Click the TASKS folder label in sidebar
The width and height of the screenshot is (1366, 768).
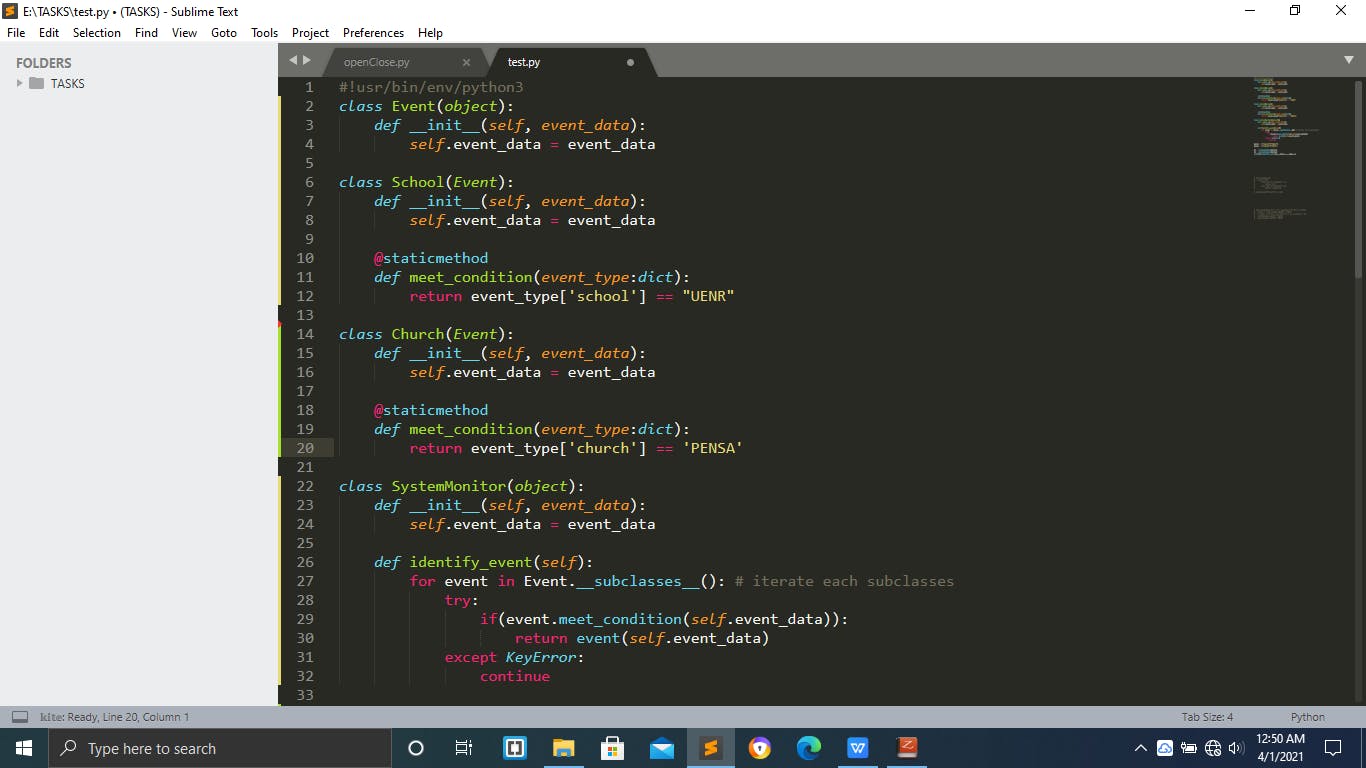click(x=68, y=83)
